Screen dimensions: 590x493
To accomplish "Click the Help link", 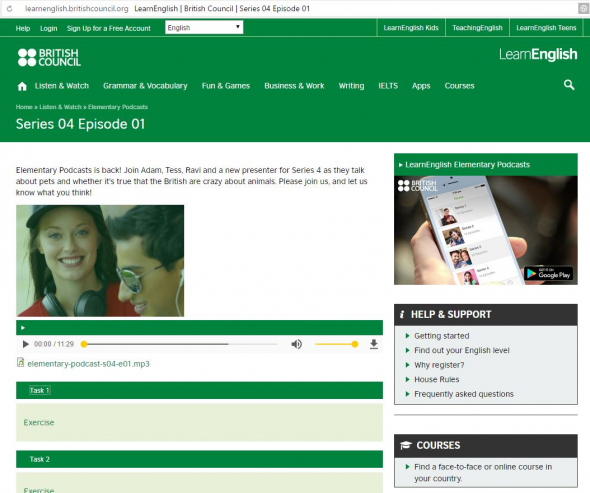I will point(23,28).
